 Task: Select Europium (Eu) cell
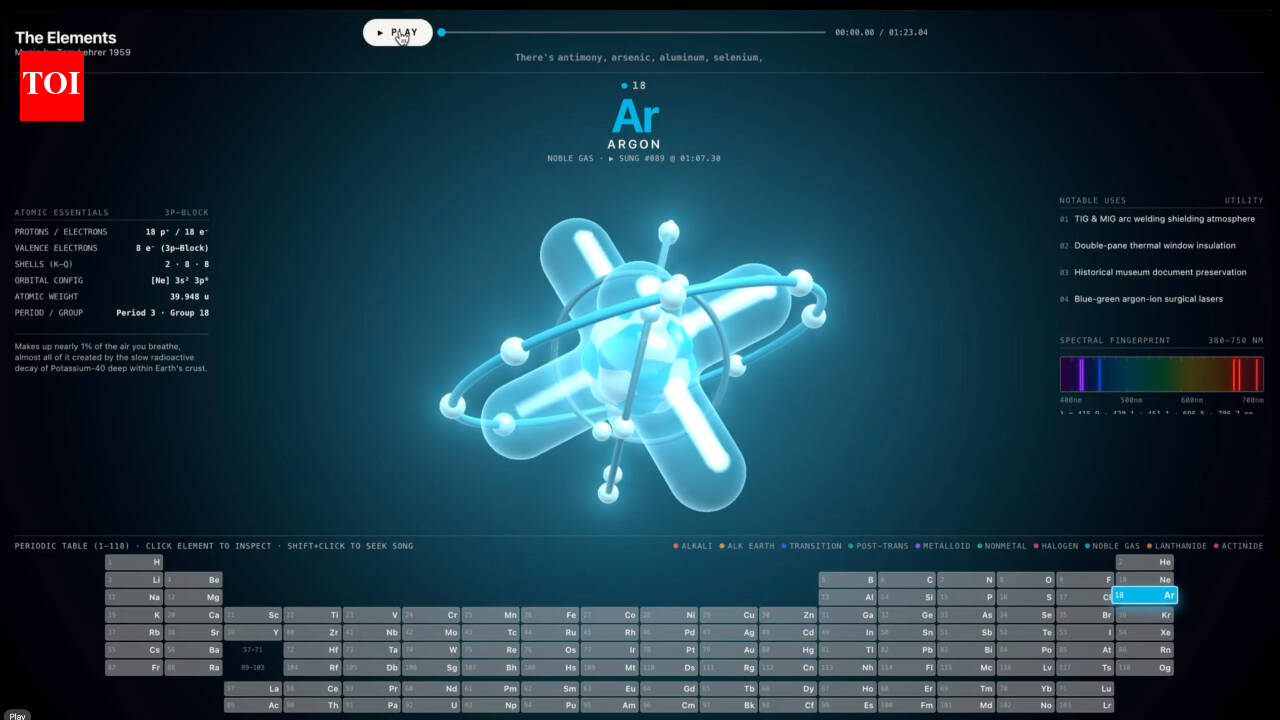click(x=609, y=688)
